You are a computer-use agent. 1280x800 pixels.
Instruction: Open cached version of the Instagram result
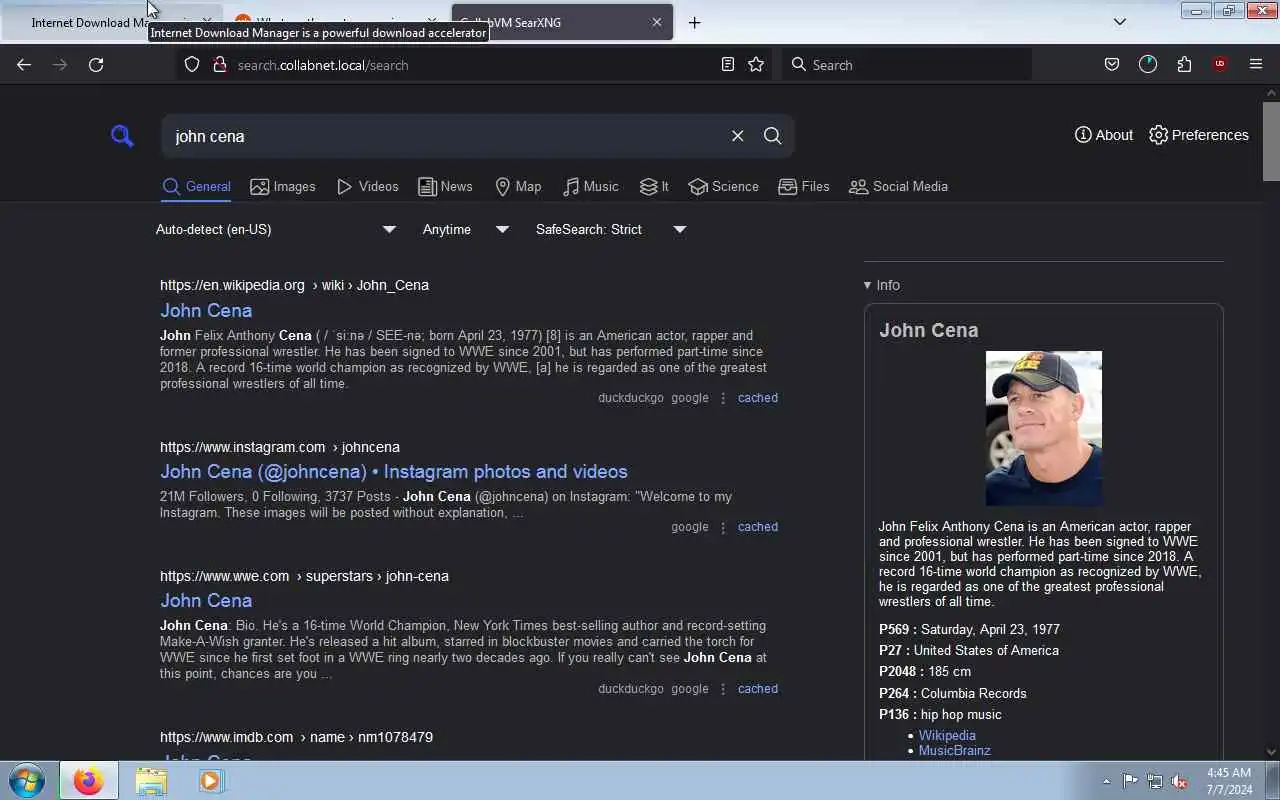tap(757, 527)
